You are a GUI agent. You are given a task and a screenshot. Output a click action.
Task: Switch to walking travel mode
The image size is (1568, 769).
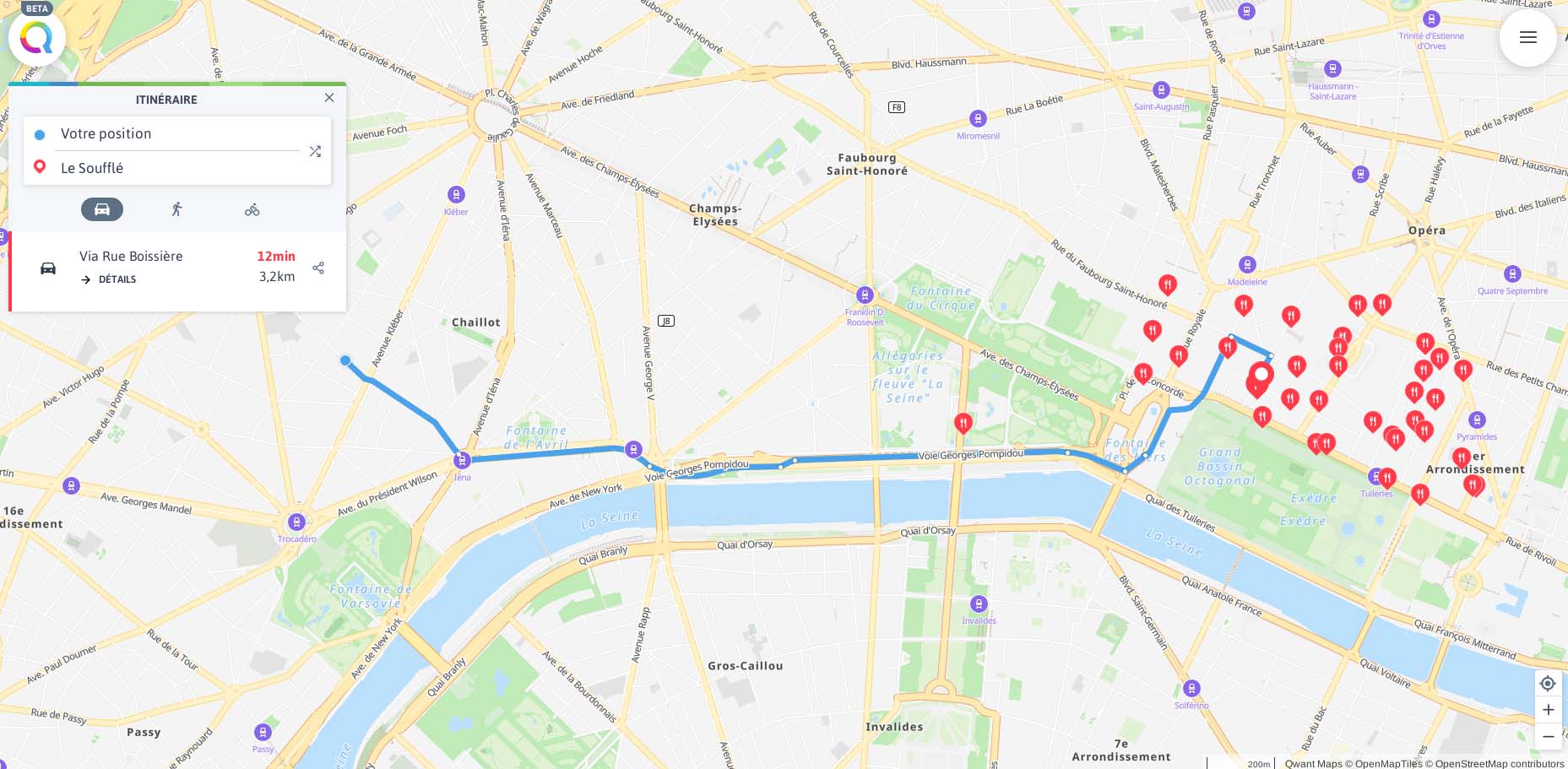[176, 209]
